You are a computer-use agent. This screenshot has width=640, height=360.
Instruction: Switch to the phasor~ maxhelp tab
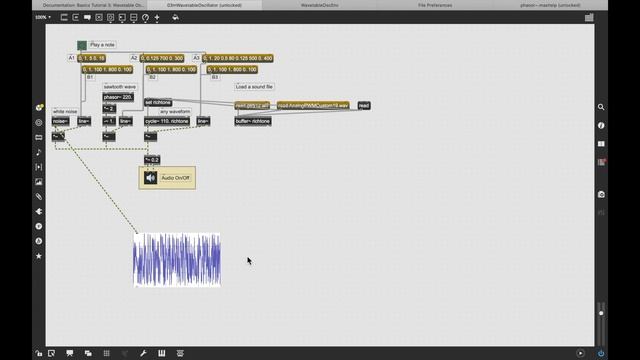(550, 5)
